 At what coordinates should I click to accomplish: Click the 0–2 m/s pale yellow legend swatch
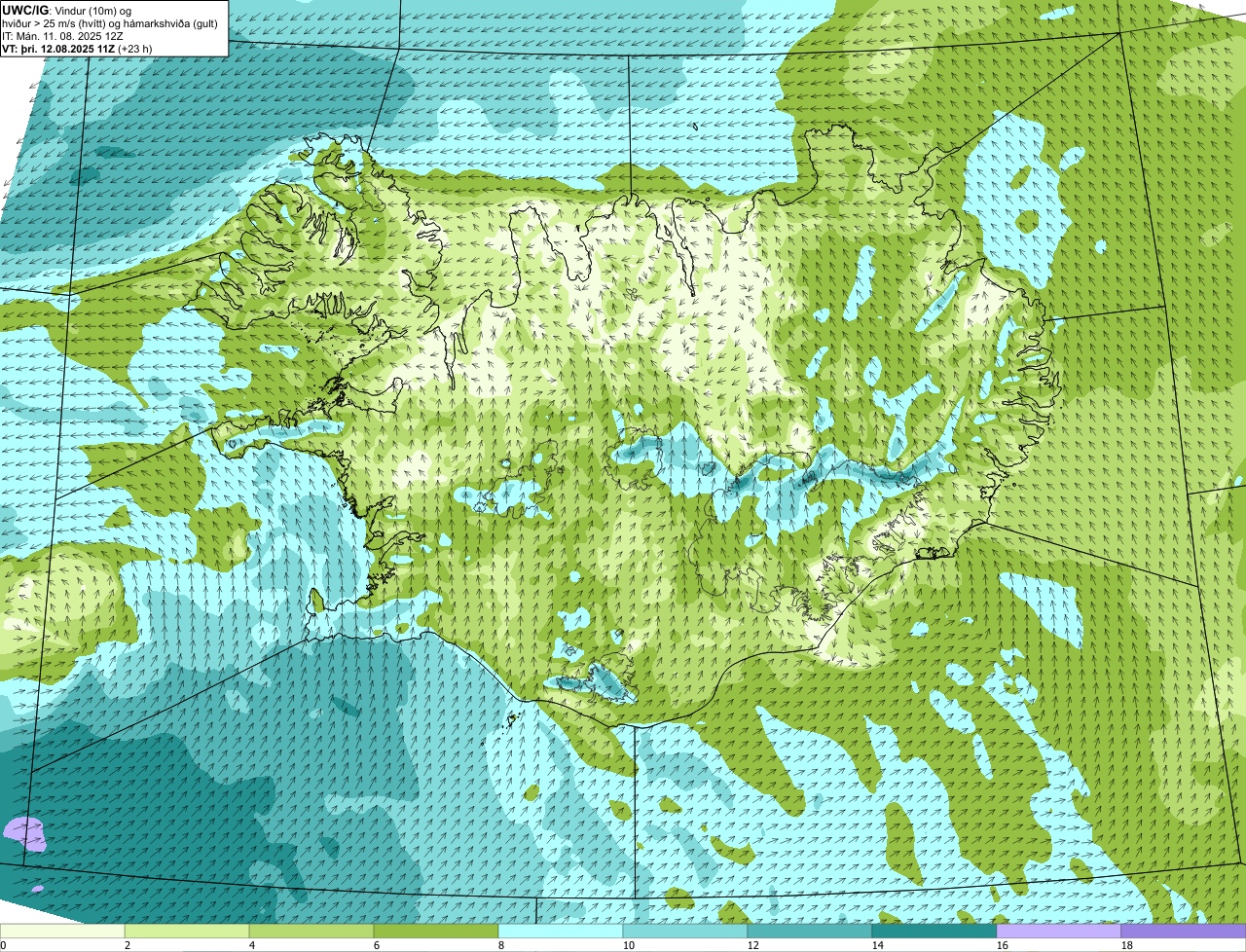pos(62,932)
